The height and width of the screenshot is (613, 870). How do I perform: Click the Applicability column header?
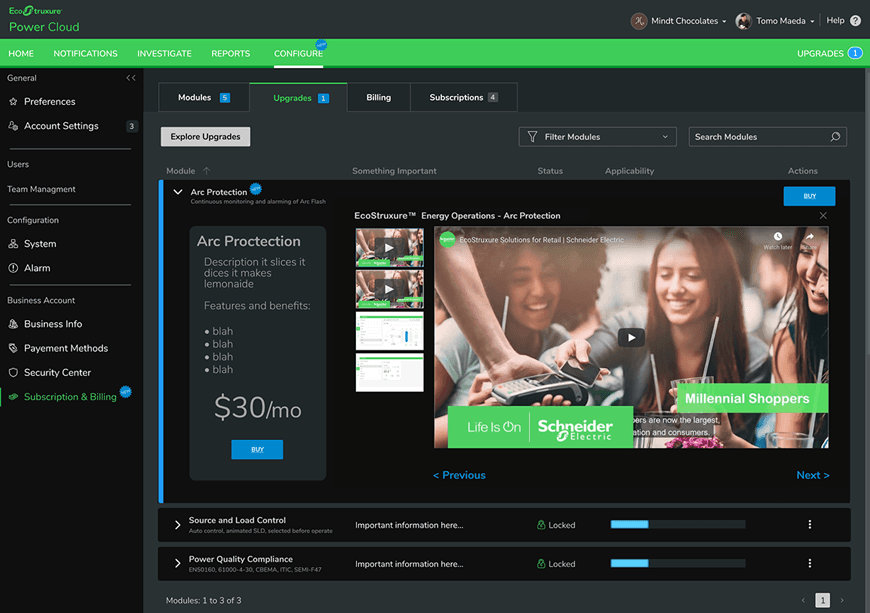[x=629, y=171]
